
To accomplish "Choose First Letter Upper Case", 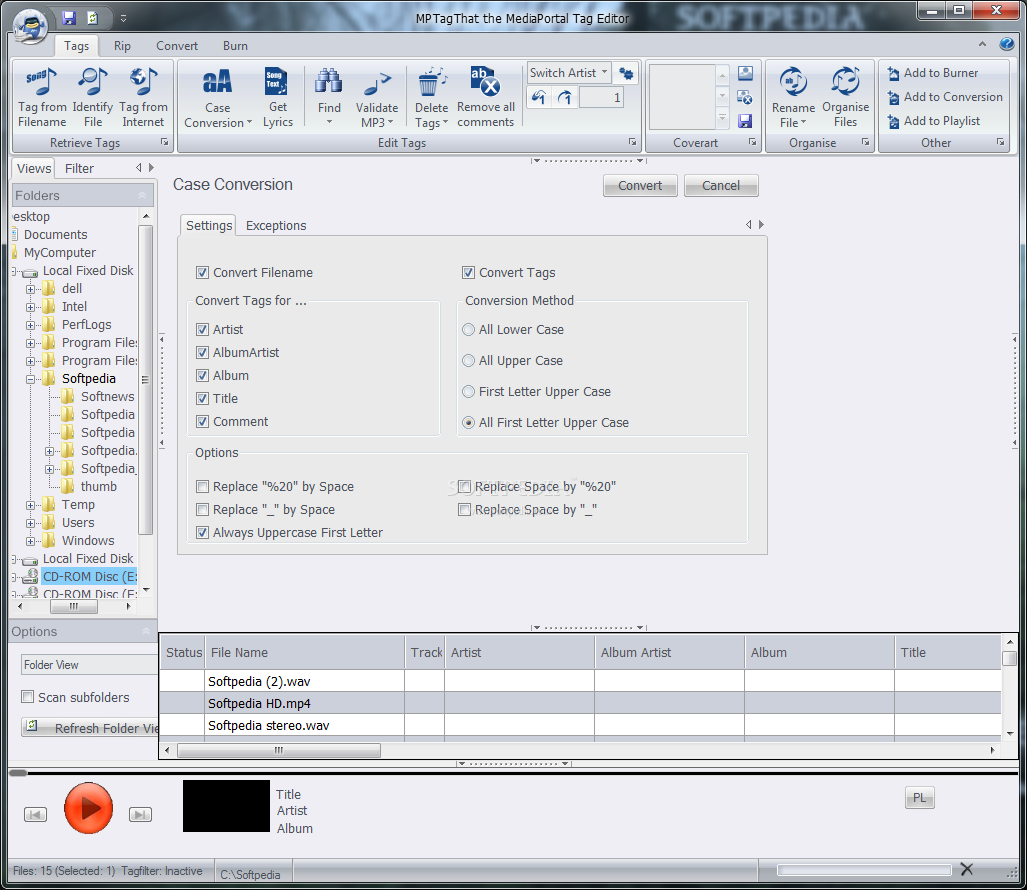I will pyautogui.click(x=468, y=392).
